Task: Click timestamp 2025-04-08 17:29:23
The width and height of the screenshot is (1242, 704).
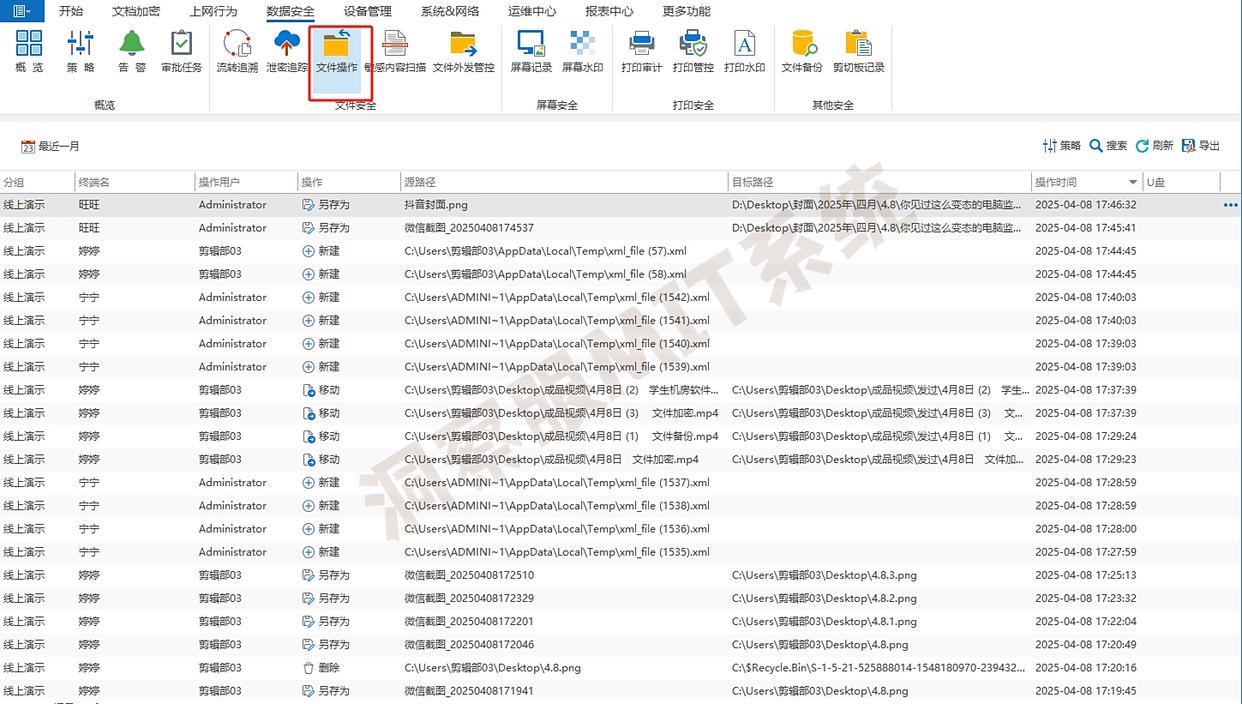Action: click(x=1085, y=459)
